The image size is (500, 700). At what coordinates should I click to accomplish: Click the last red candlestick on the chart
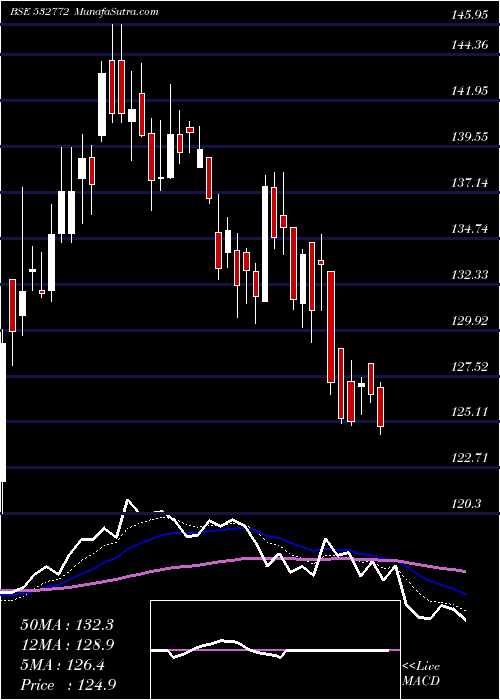tap(381, 407)
